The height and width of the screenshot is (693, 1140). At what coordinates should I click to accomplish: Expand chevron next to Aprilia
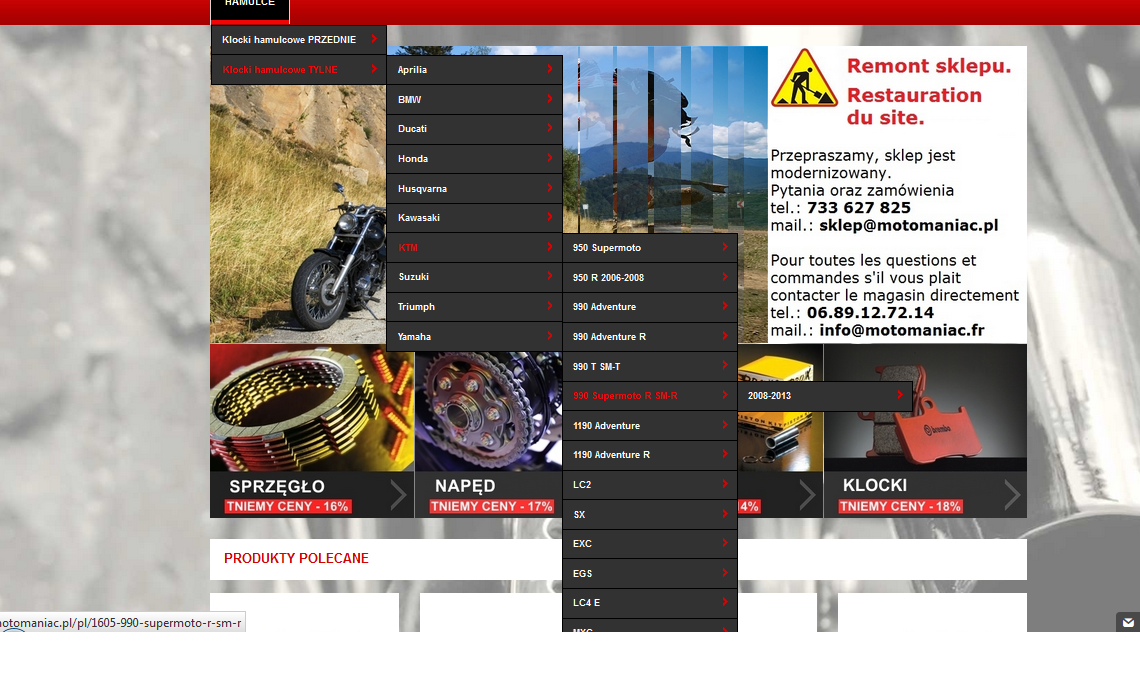click(550, 69)
